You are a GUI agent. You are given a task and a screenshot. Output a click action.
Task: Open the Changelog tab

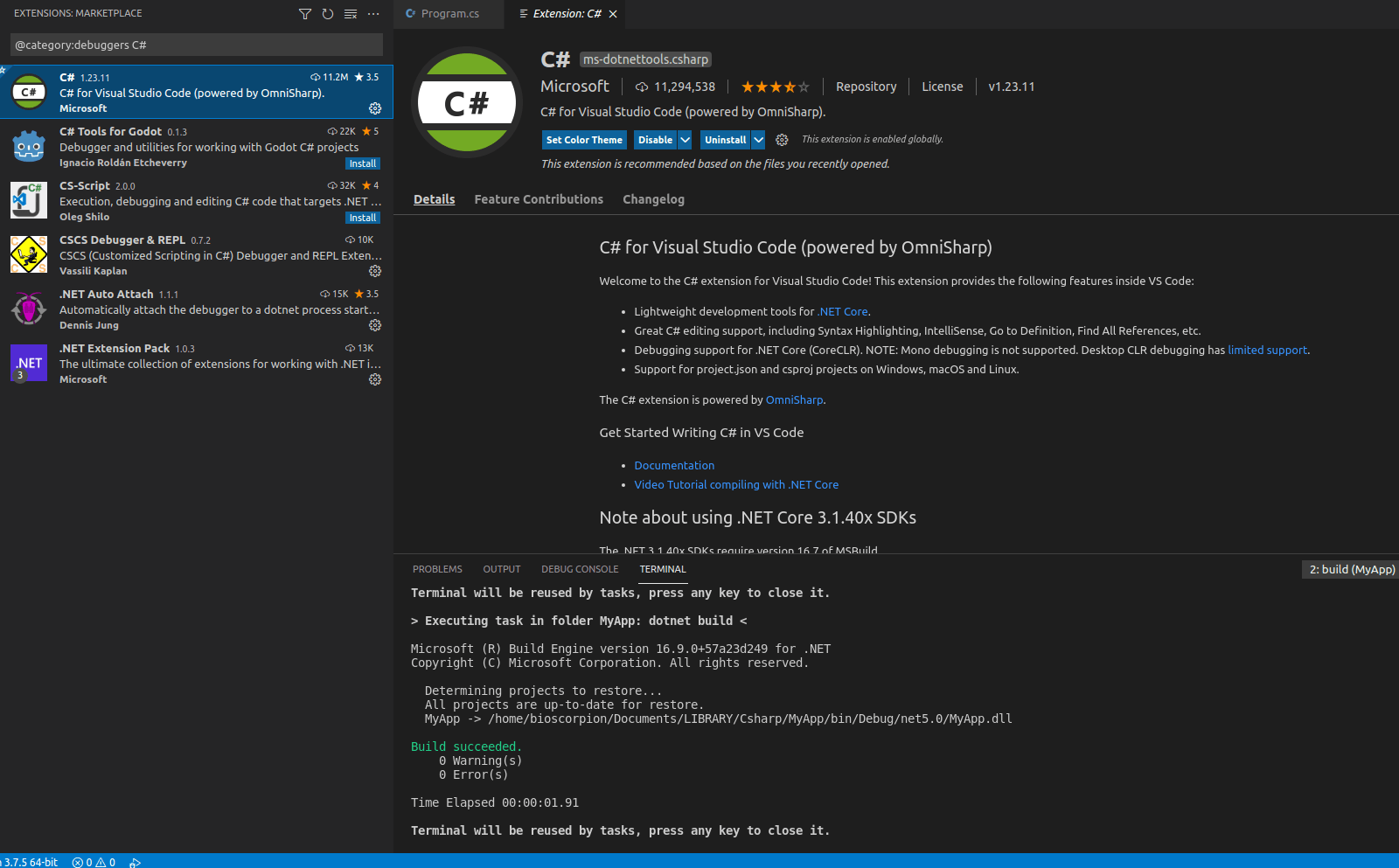(x=653, y=199)
